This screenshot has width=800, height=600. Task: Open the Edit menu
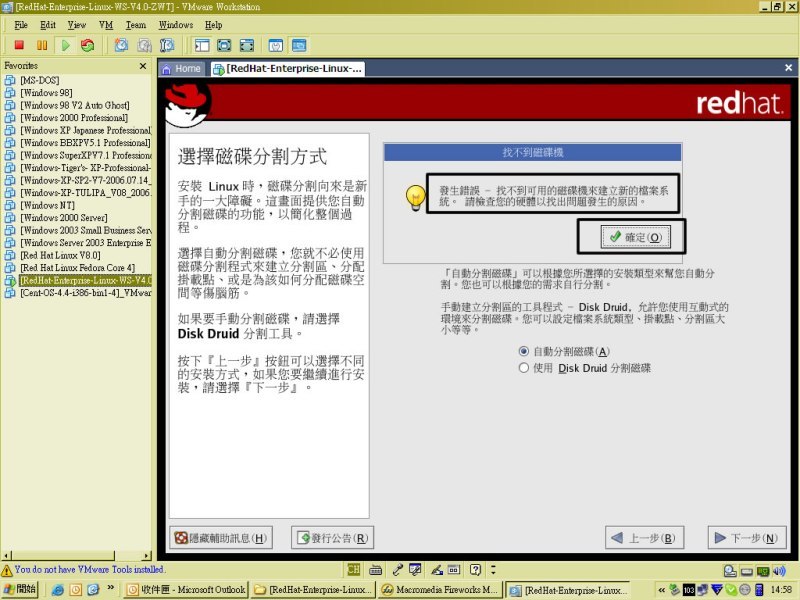pyautogui.click(x=48, y=24)
